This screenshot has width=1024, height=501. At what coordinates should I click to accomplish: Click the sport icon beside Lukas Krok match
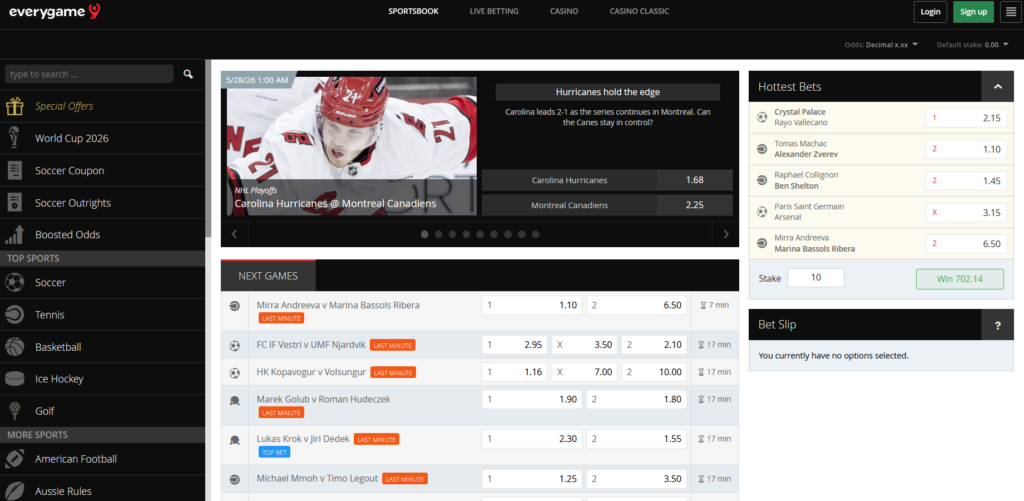[235, 440]
